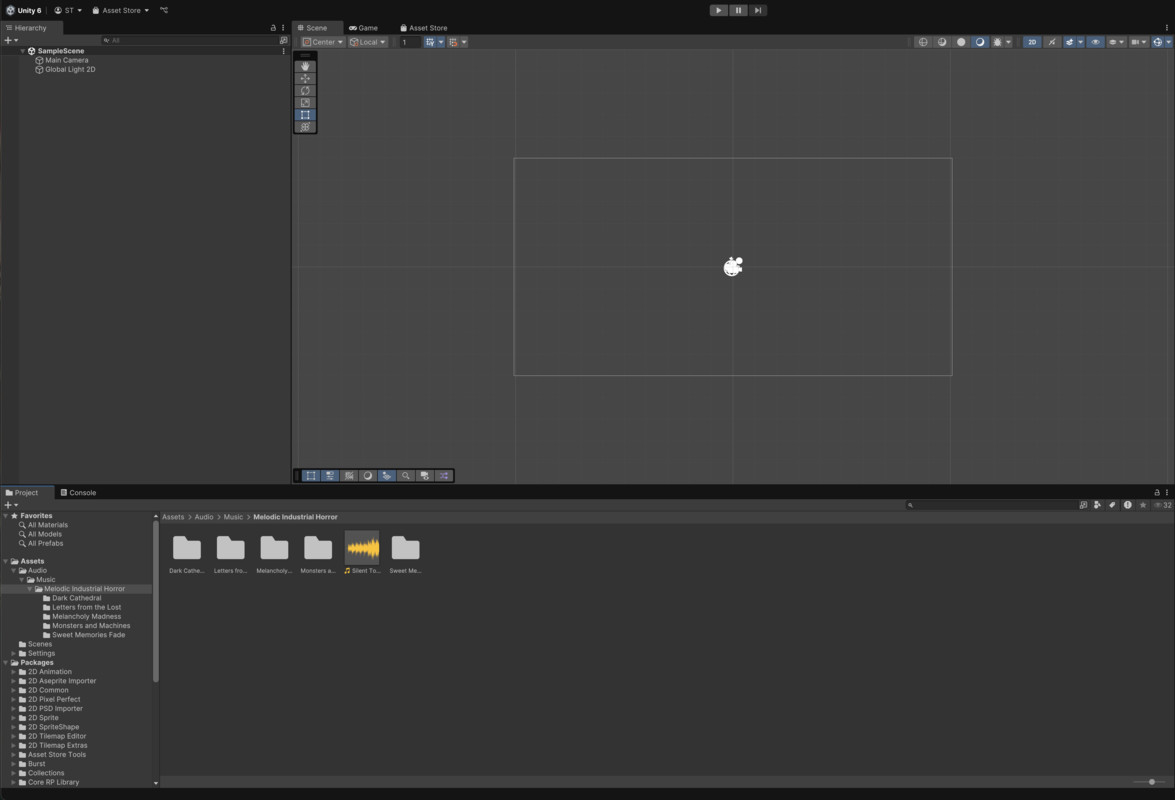Toggle 2D scene view mode
The height and width of the screenshot is (800, 1175).
point(1032,42)
